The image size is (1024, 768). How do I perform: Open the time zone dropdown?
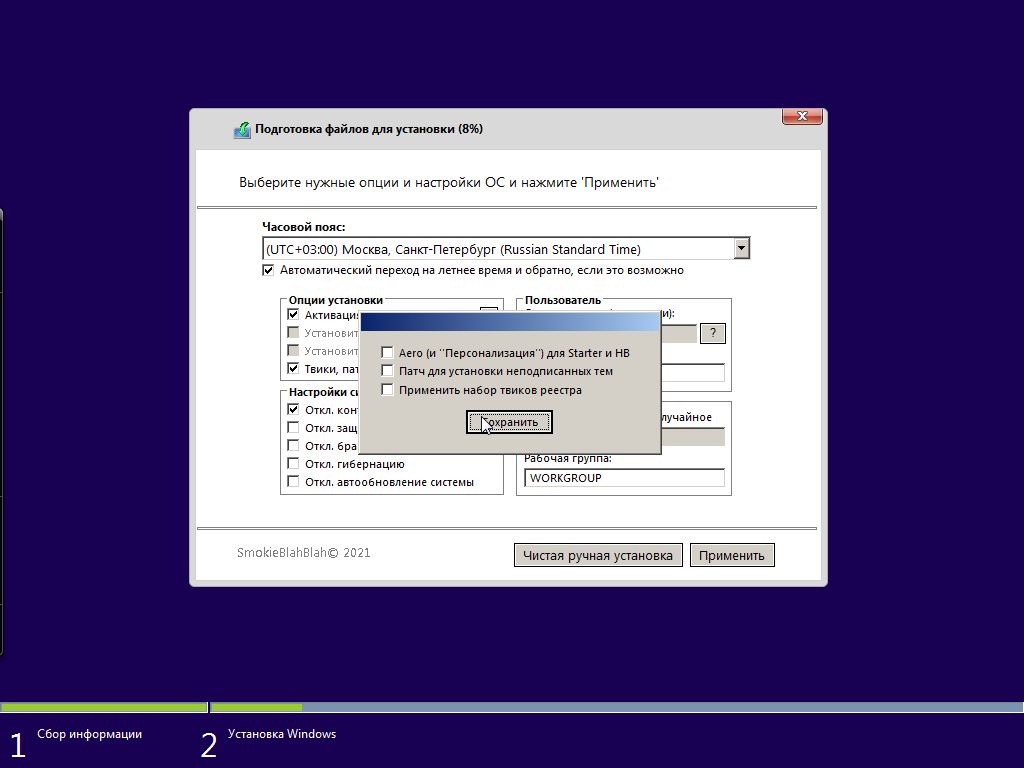[741, 248]
